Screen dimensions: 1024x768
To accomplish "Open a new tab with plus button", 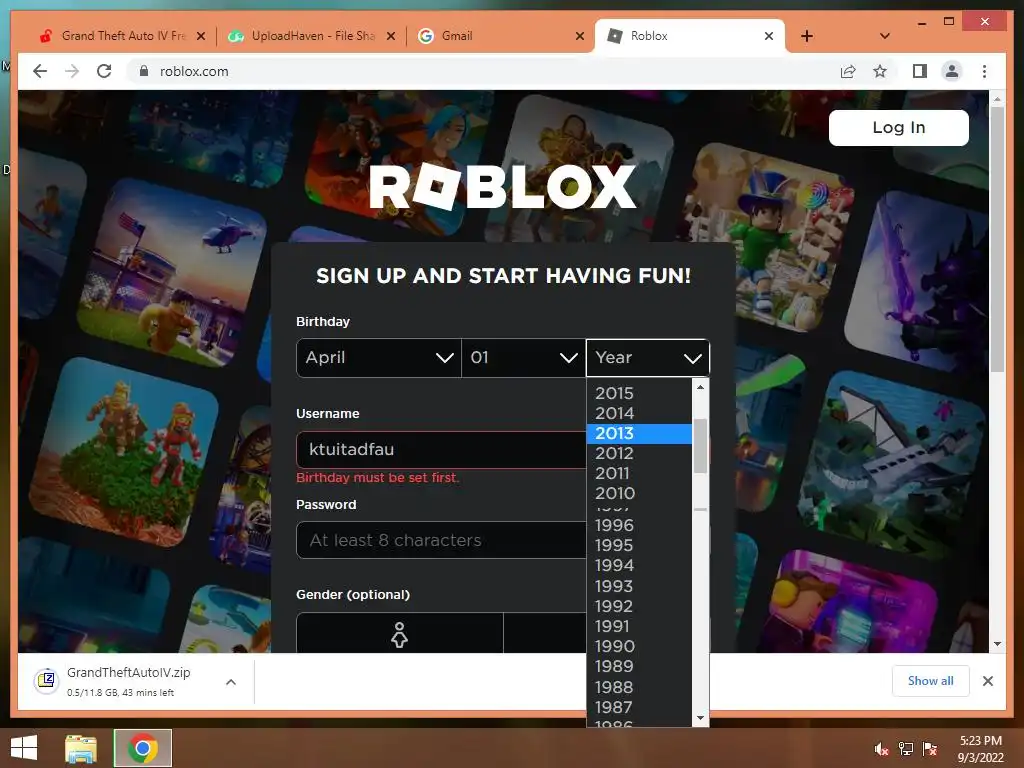I will pos(807,36).
